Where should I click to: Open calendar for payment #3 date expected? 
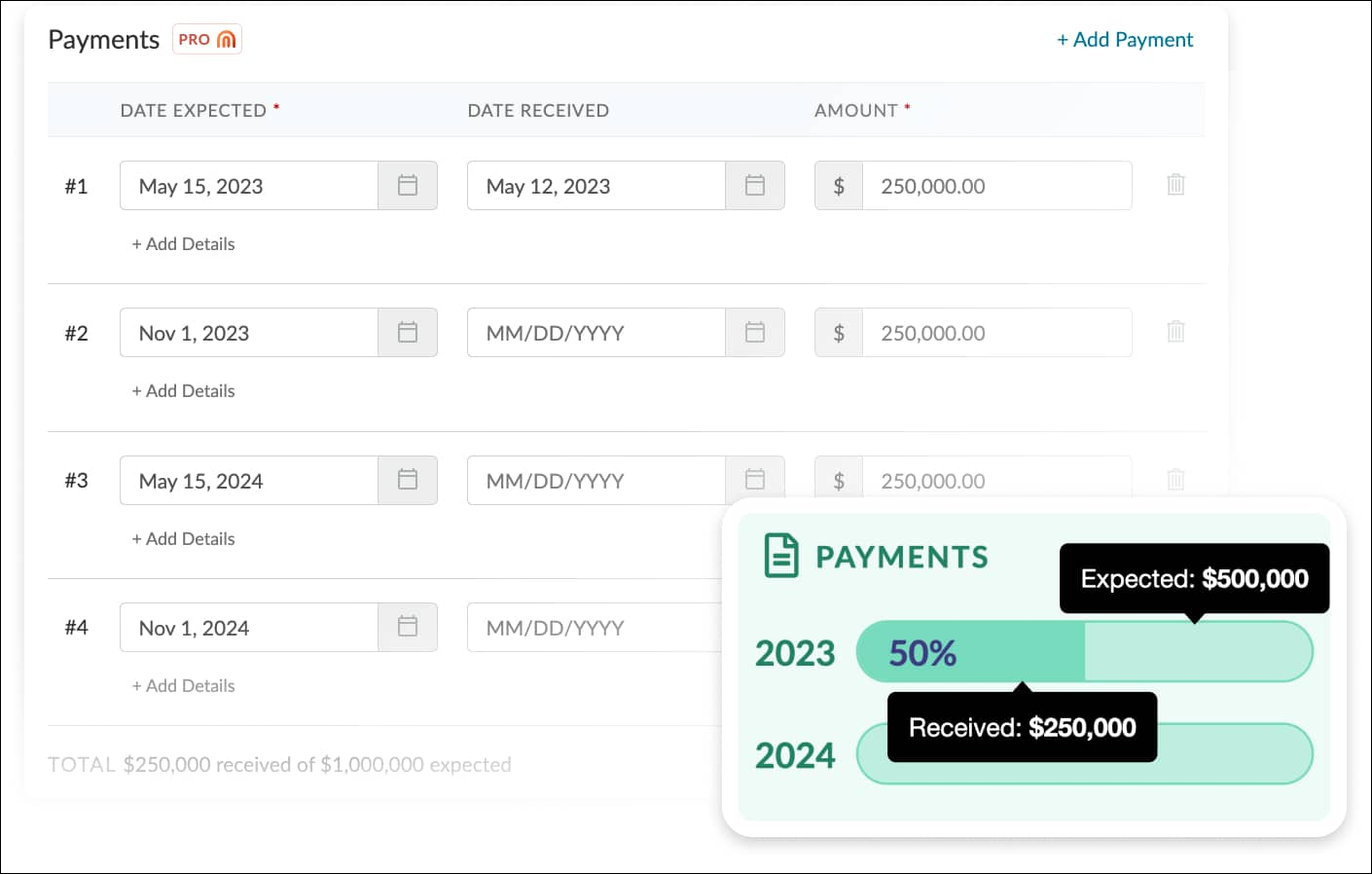(x=408, y=480)
